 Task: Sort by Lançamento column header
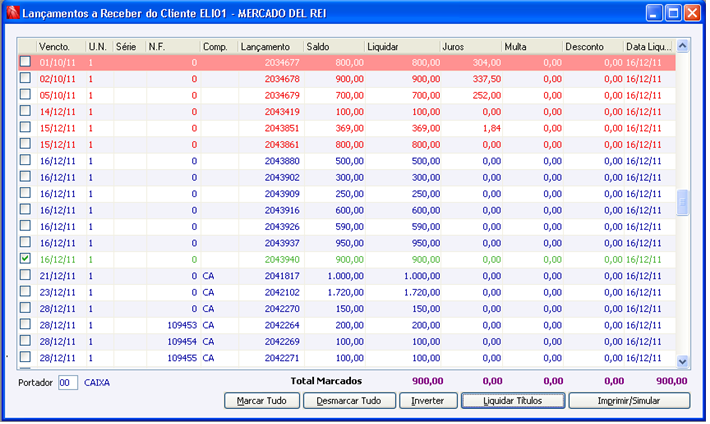[271, 47]
